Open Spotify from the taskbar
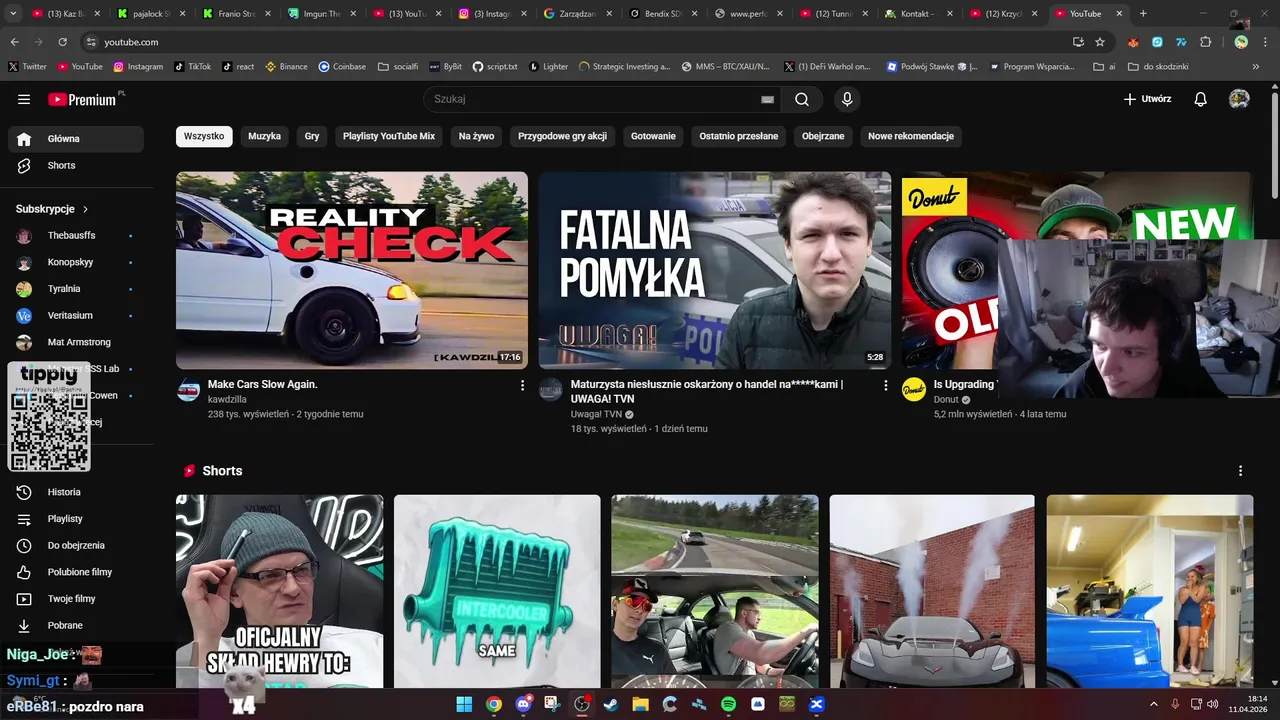The height and width of the screenshot is (720, 1280). click(728, 704)
